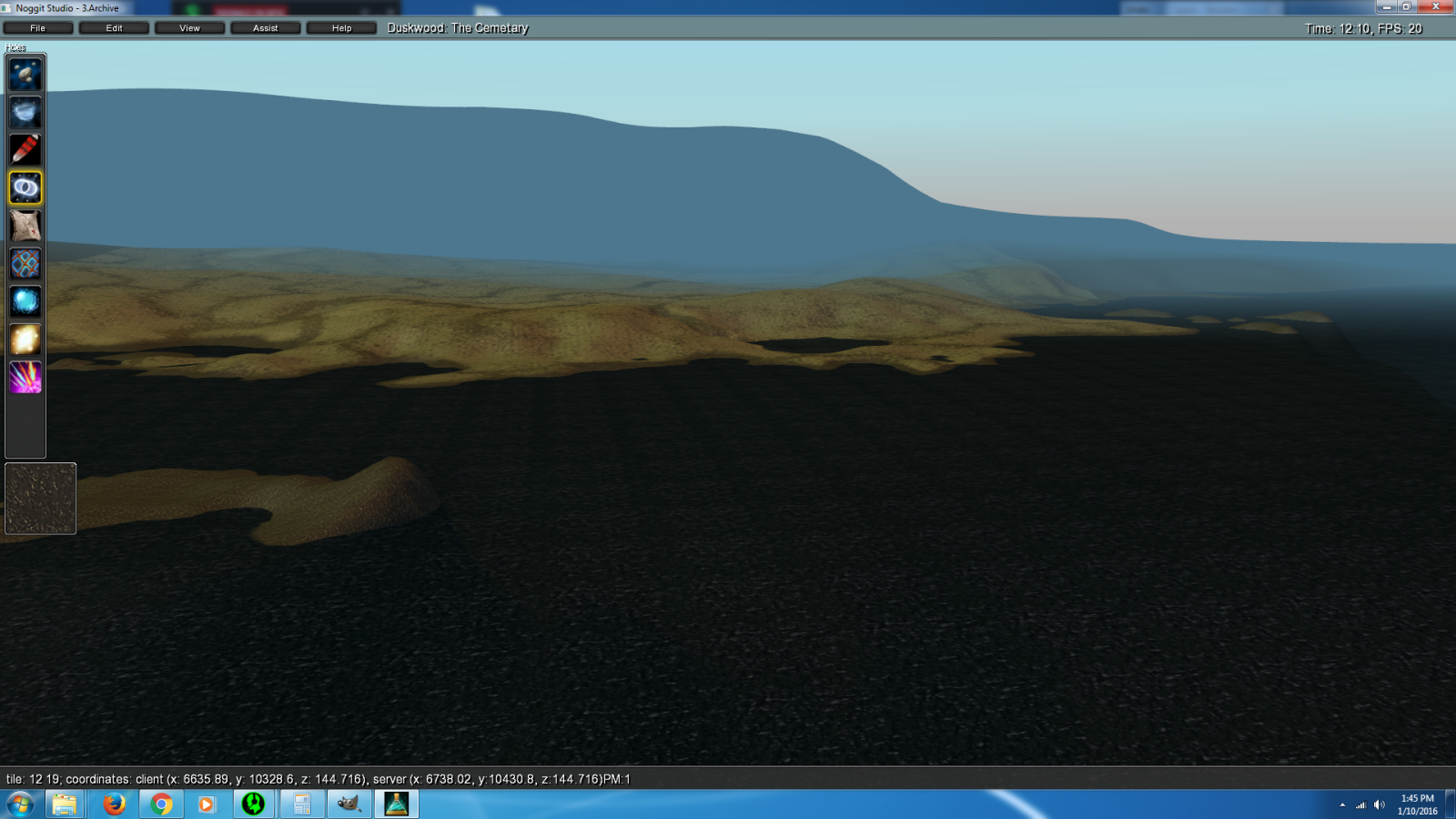Open the Edit menu
This screenshot has width=1456, height=819.
click(x=114, y=28)
